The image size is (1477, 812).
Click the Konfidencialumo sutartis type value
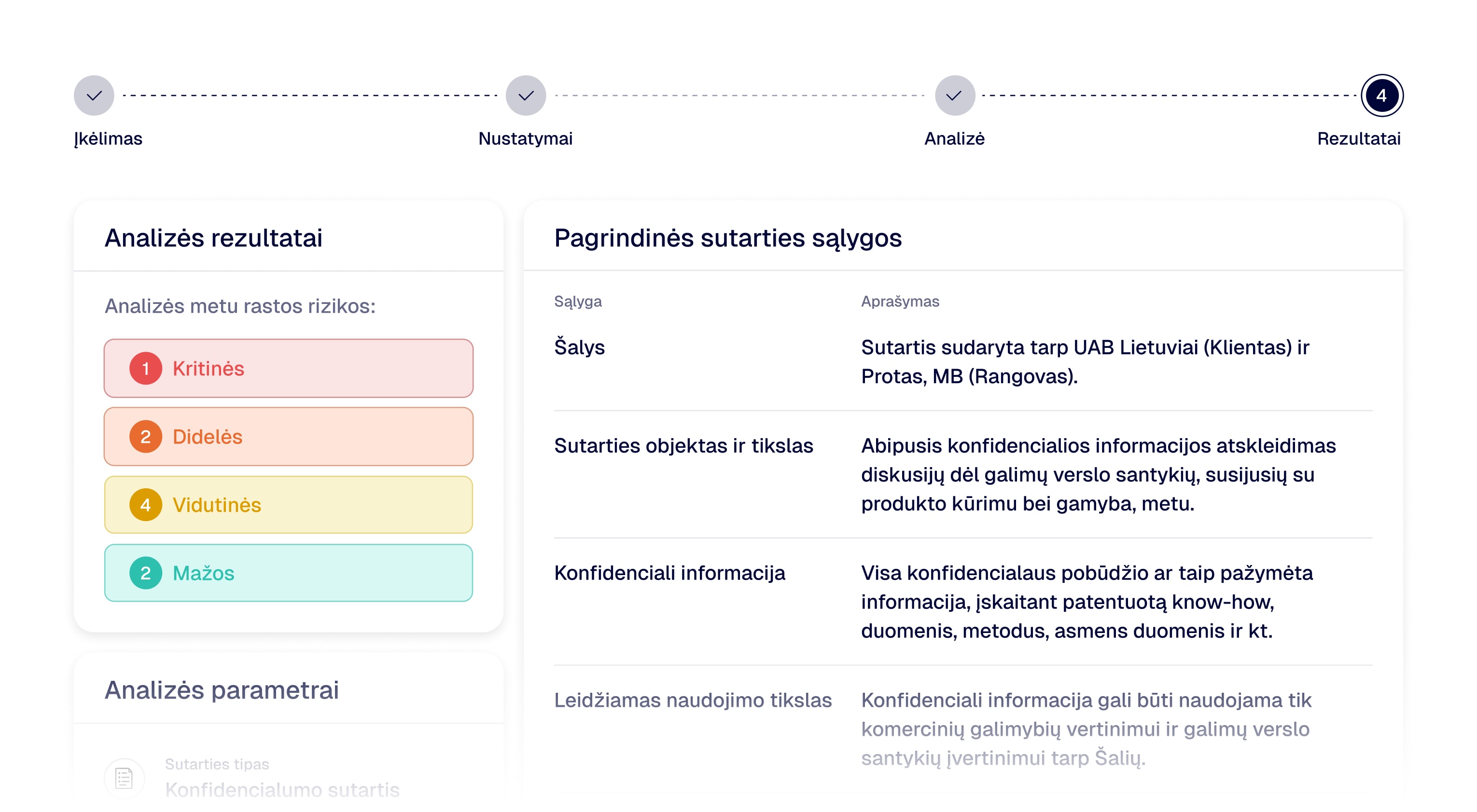tap(282, 790)
